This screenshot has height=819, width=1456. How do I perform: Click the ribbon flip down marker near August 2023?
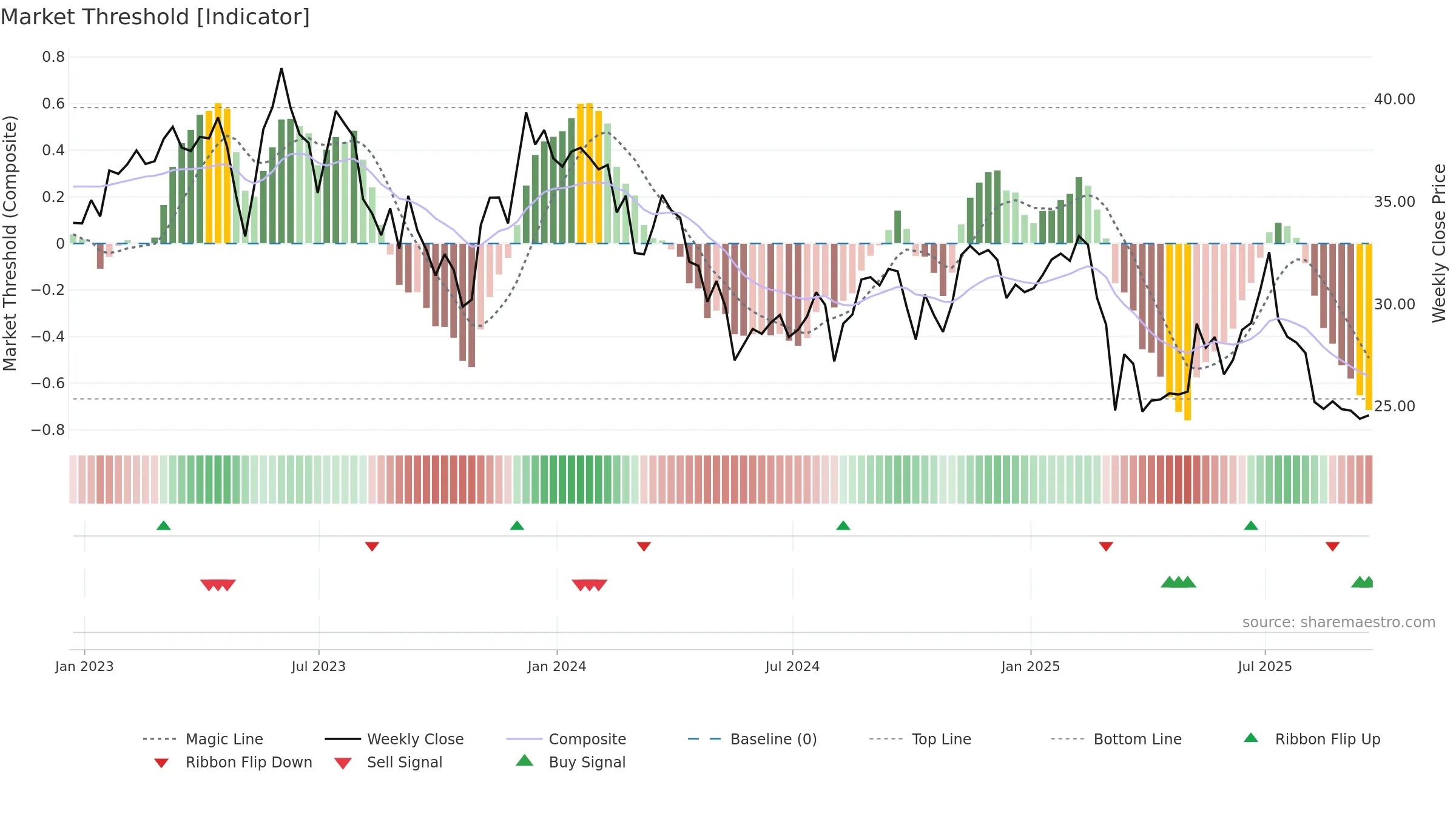pyautogui.click(x=372, y=547)
